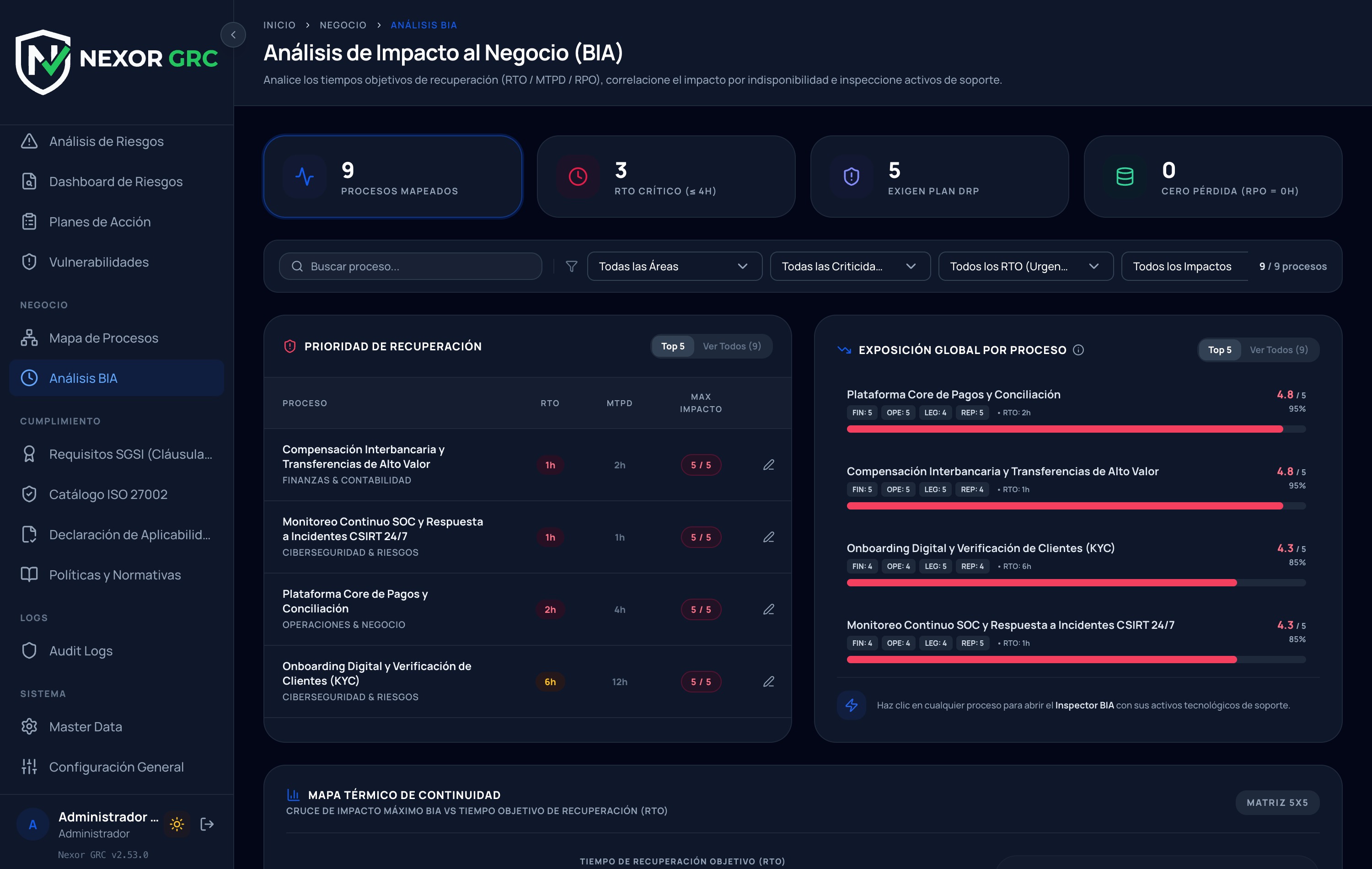The width and height of the screenshot is (1372, 869).
Task: Click the administrator avatar circle
Action: tap(33, 824)
